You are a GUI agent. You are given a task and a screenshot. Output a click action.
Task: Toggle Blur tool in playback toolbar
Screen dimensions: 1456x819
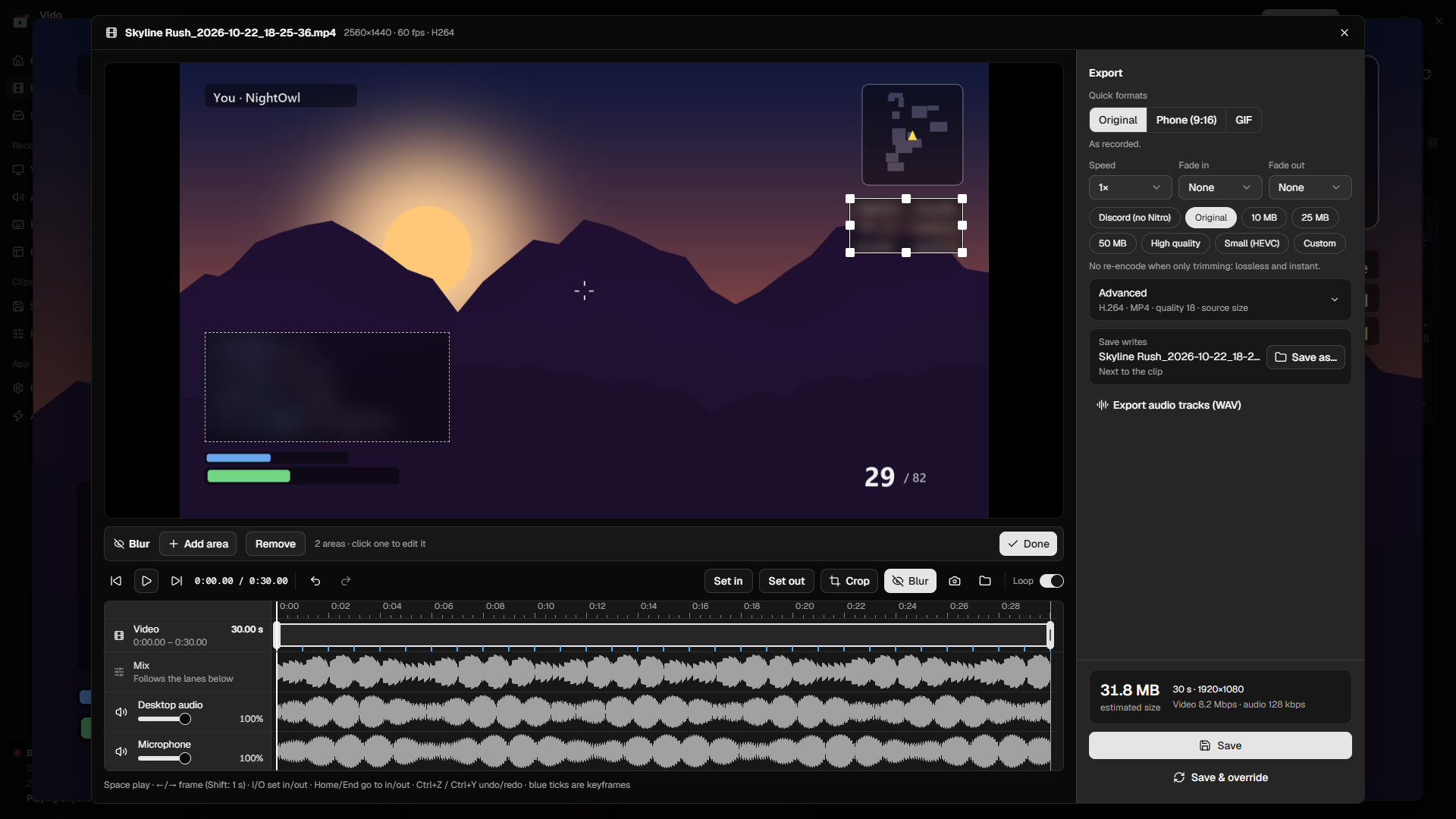point(910,581)
